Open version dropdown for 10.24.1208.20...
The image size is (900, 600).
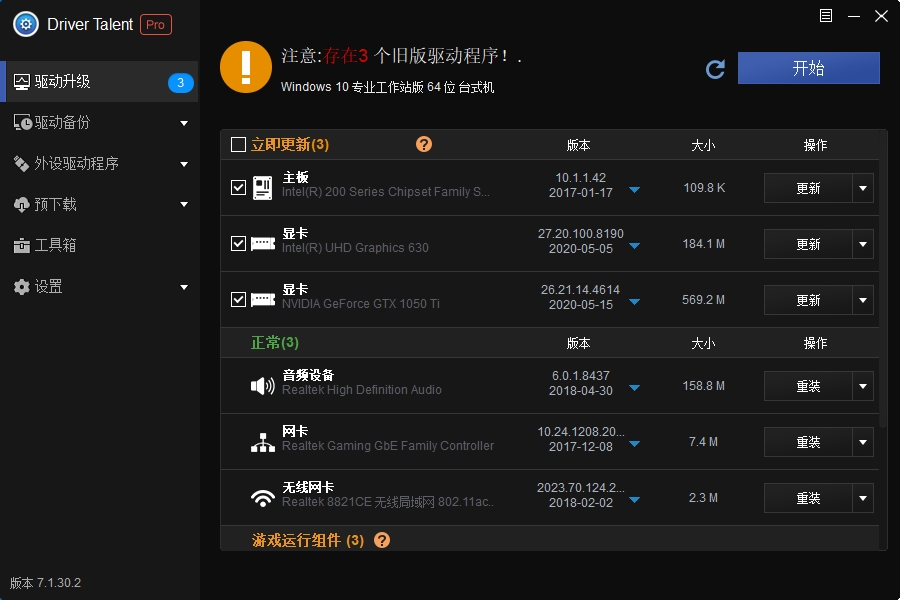tap(634, 444)
